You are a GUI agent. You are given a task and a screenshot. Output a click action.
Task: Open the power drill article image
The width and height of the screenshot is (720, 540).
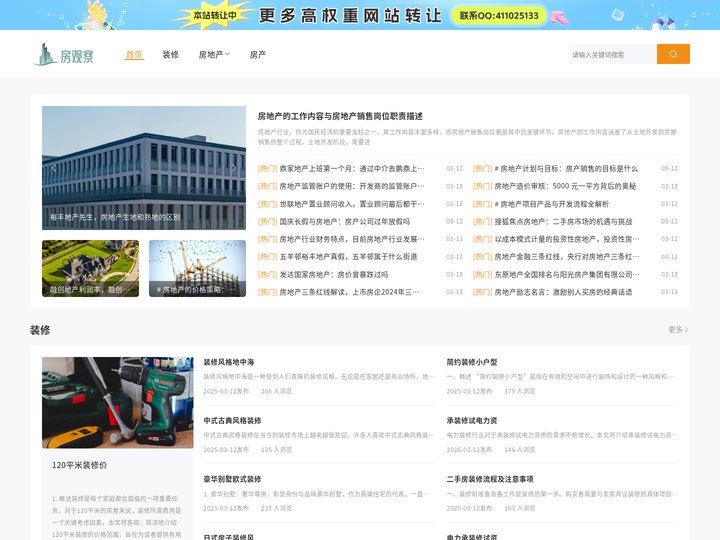coord(118,403)
